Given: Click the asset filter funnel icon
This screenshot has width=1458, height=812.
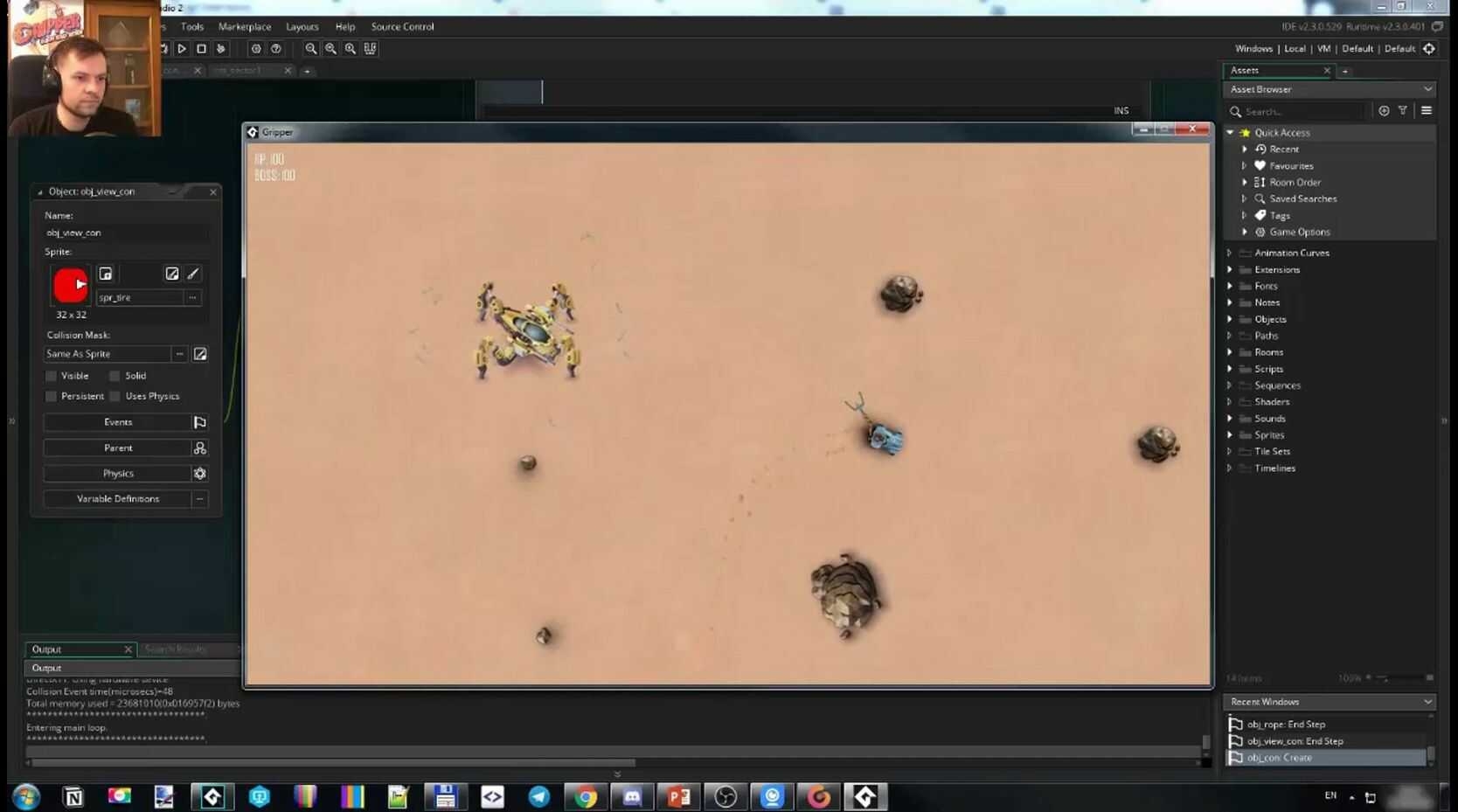Looking at the screenshot, I should point(1403,111).
